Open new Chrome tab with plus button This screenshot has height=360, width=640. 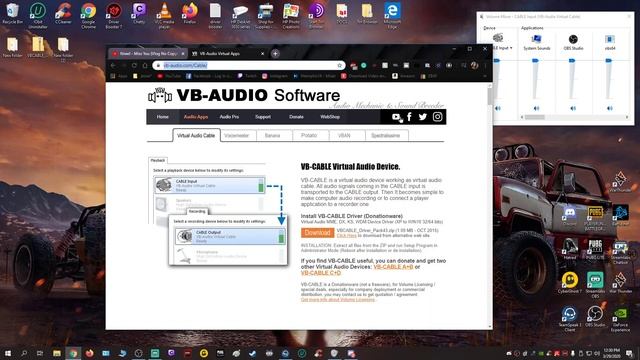[276, 53]
